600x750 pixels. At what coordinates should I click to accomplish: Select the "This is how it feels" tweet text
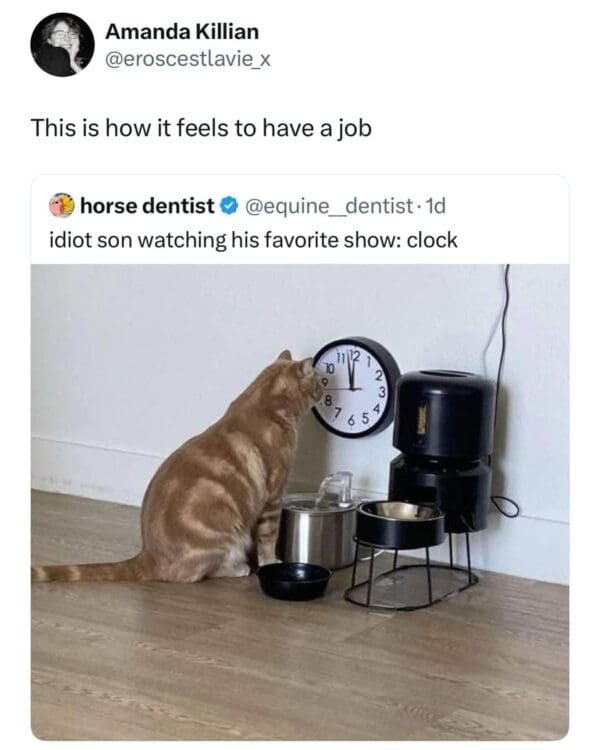point(201,128)
